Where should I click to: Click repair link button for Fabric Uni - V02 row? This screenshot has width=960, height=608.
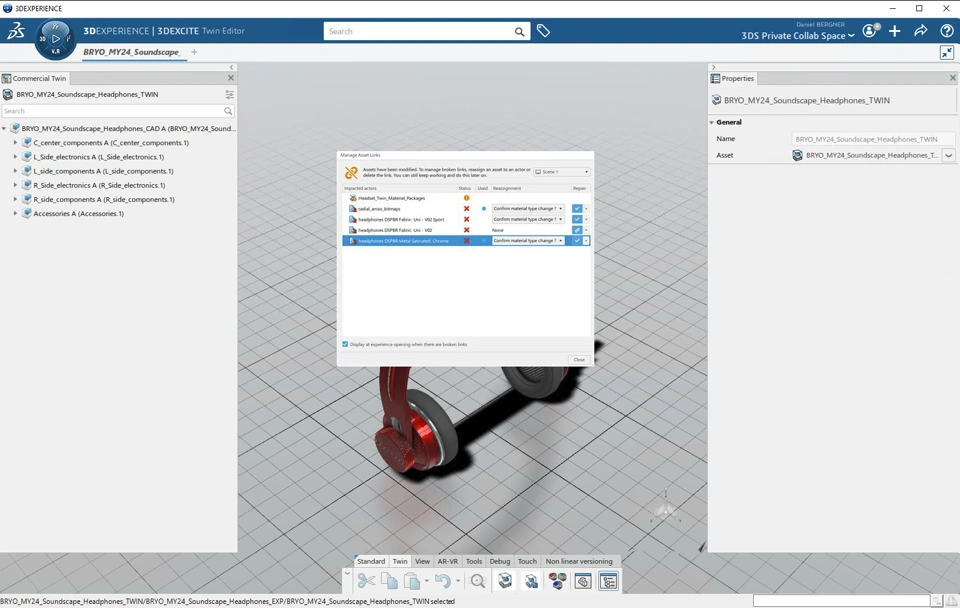coord(577,230)
